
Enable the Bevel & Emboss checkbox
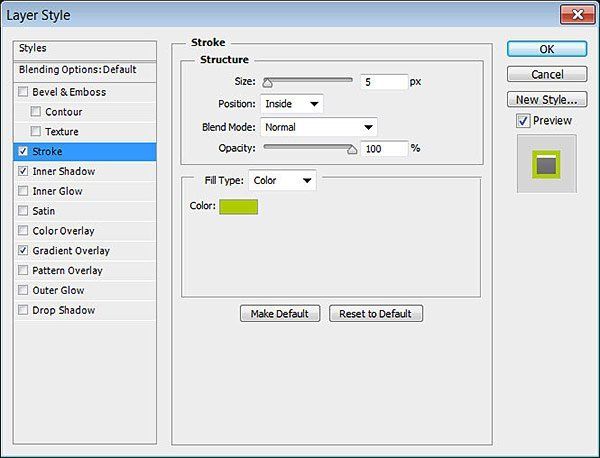coord(23,92)
